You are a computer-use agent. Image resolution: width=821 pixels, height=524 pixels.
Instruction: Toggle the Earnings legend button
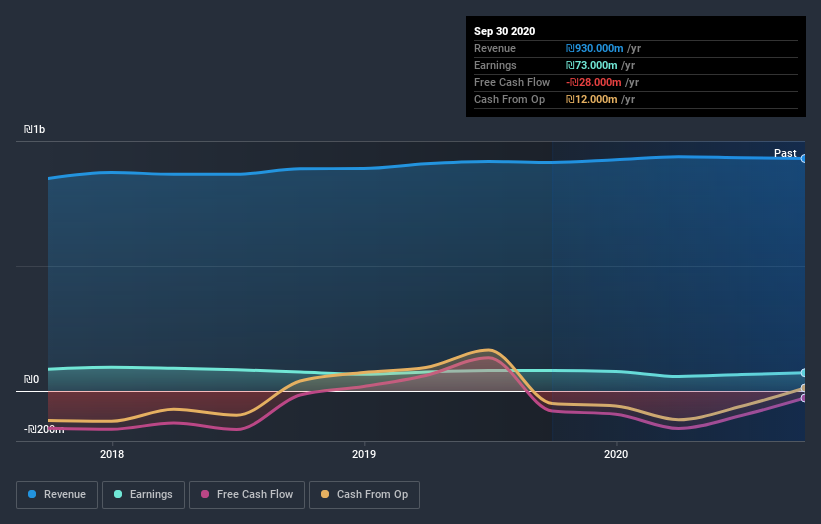pyautogui.click(x=143, y=495)
